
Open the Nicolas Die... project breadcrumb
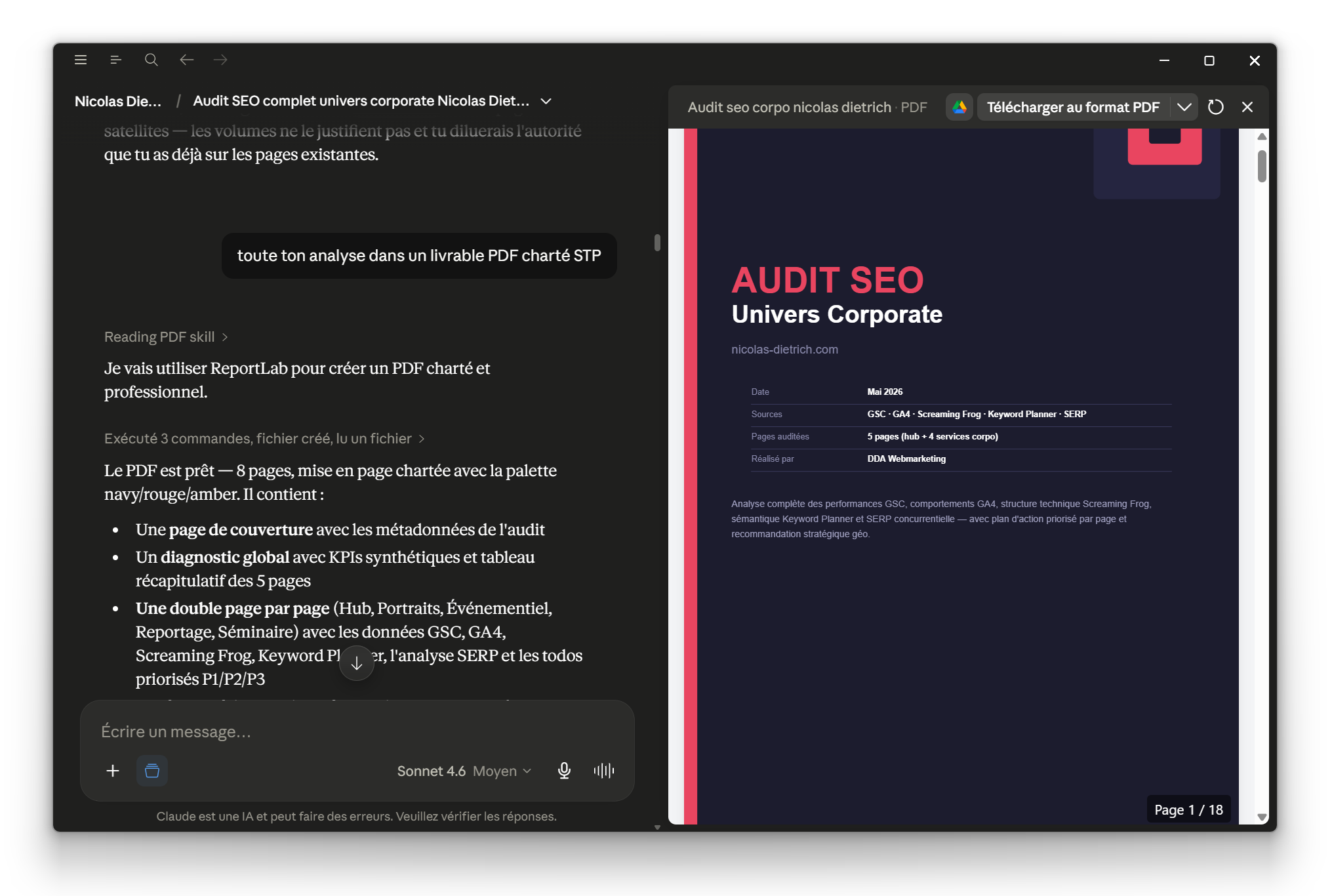[118, 101]
